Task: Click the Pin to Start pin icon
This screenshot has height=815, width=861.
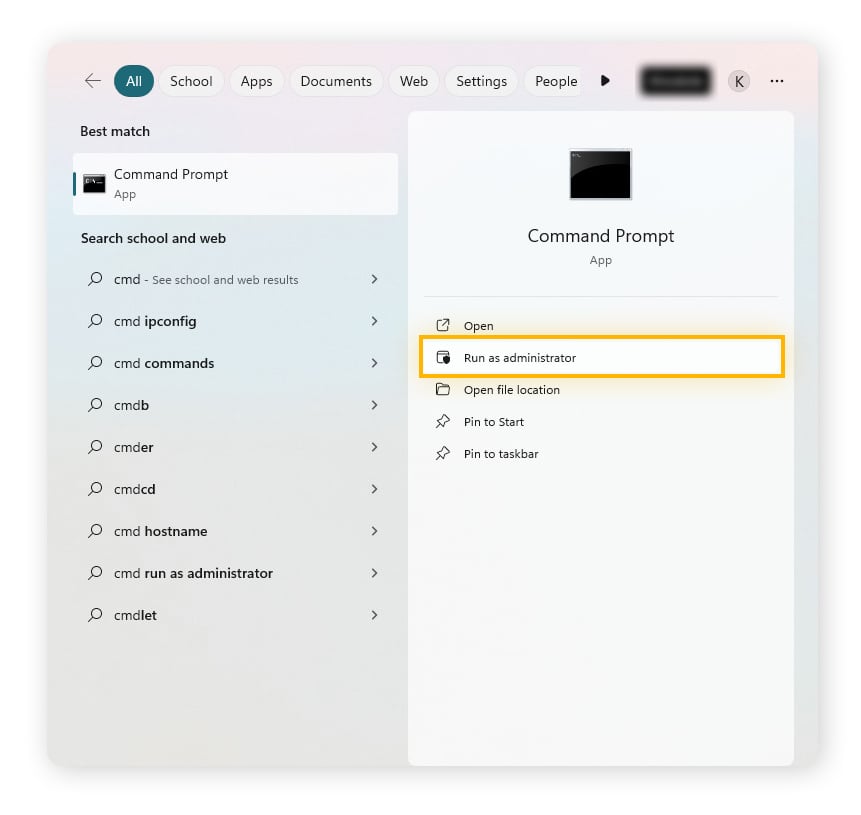Action: click(443, 421)
